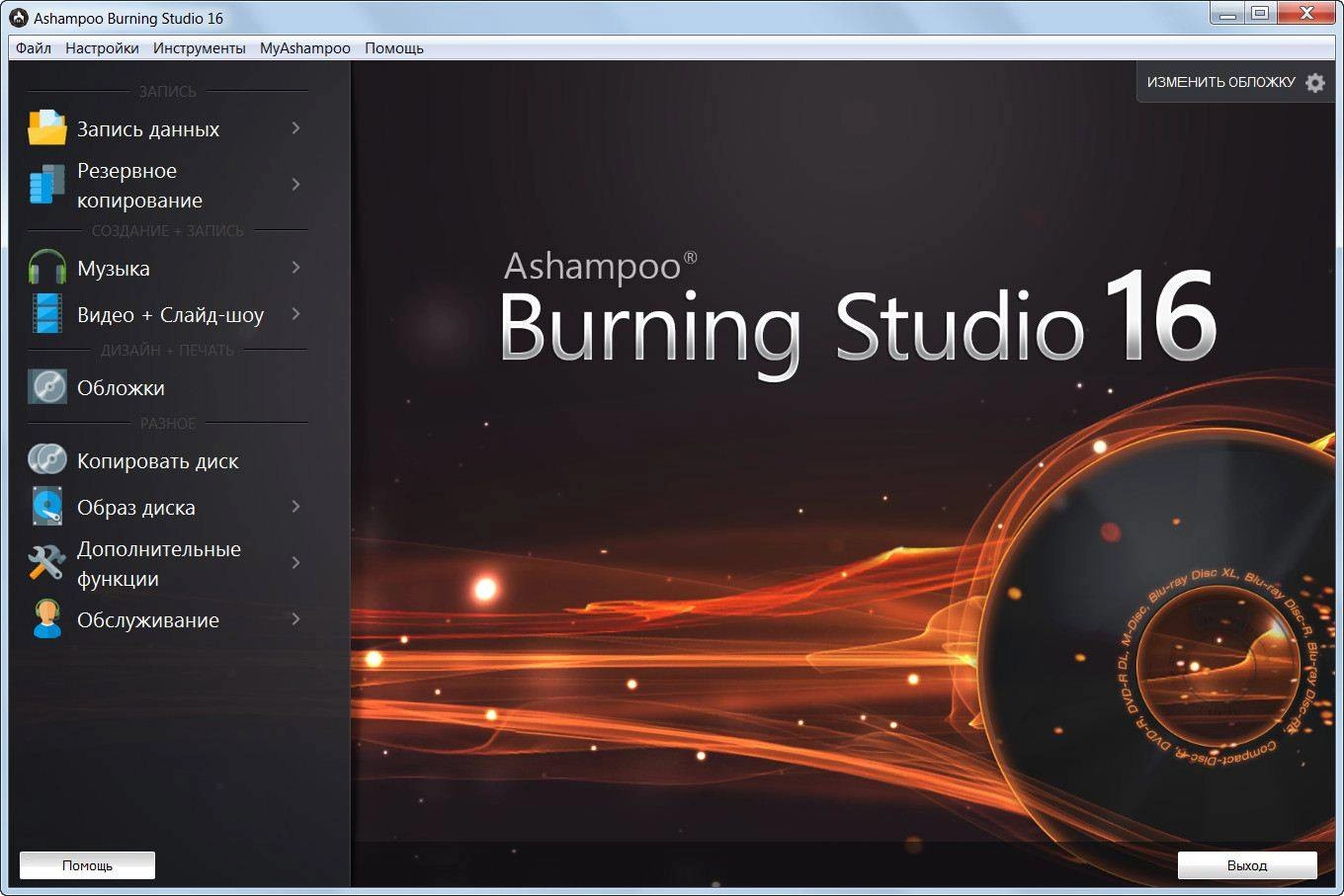Viewport: 1344px width, 896px height.
Task: Select the Обслуживание label
Action: coord(148,620)
